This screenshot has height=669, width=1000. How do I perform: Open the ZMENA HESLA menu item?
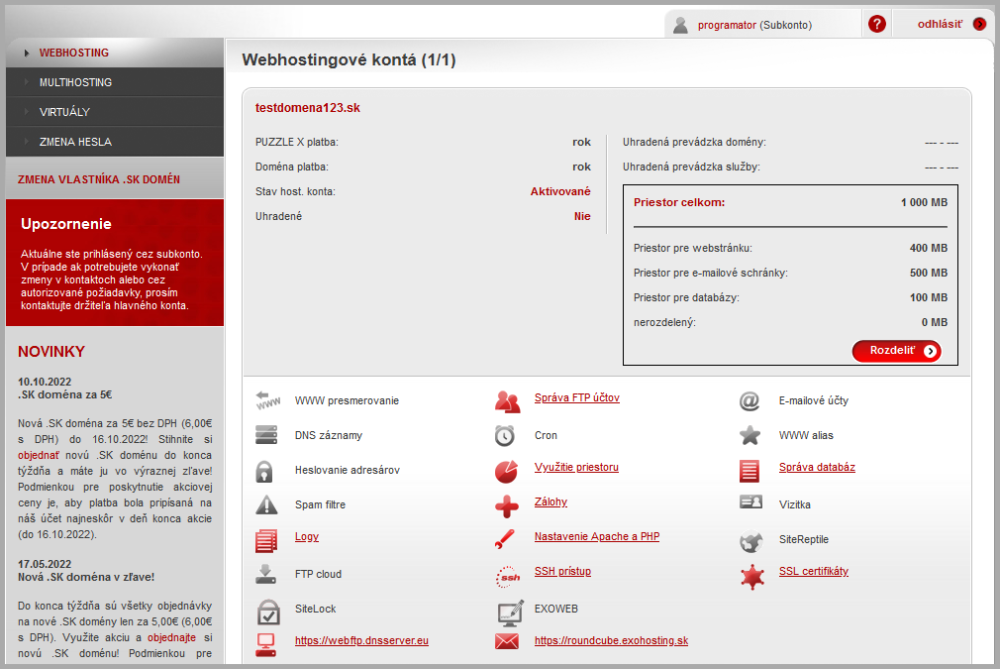[75, 142]
